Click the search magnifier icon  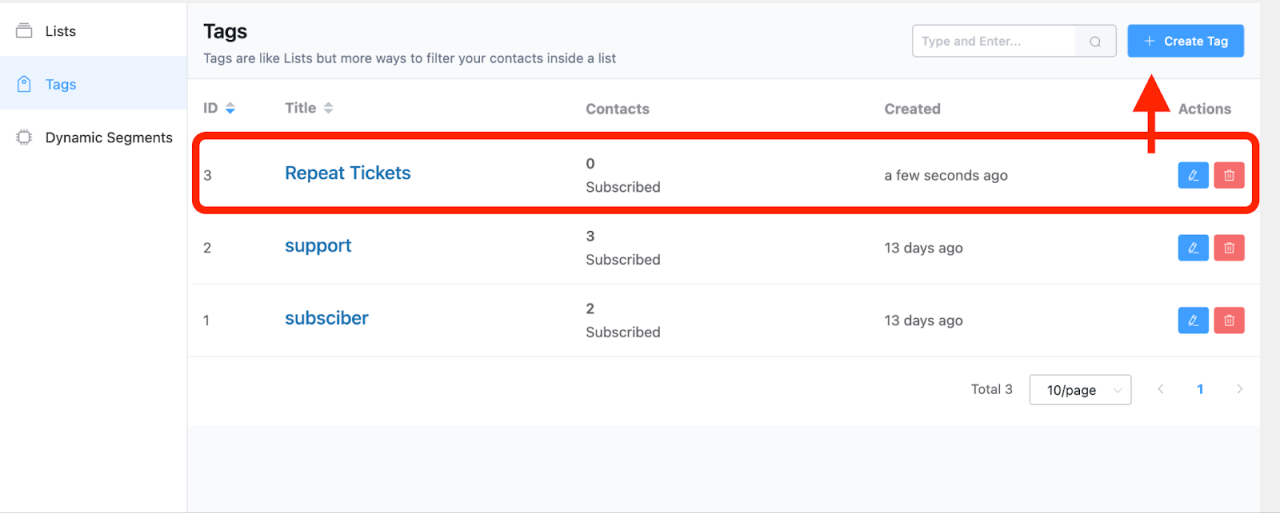coord(1096,41)
